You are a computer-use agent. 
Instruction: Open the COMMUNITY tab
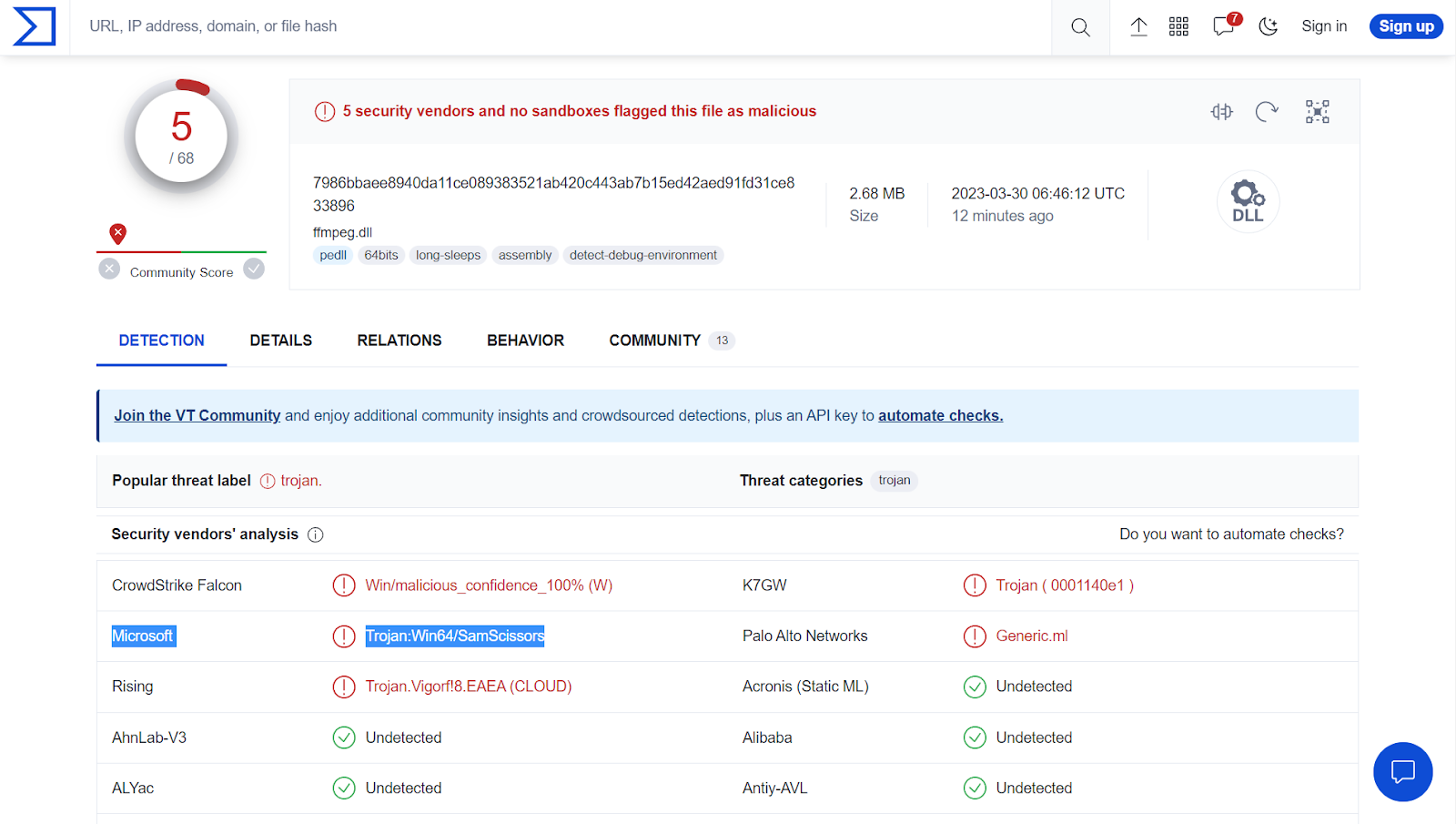[672, 341]
